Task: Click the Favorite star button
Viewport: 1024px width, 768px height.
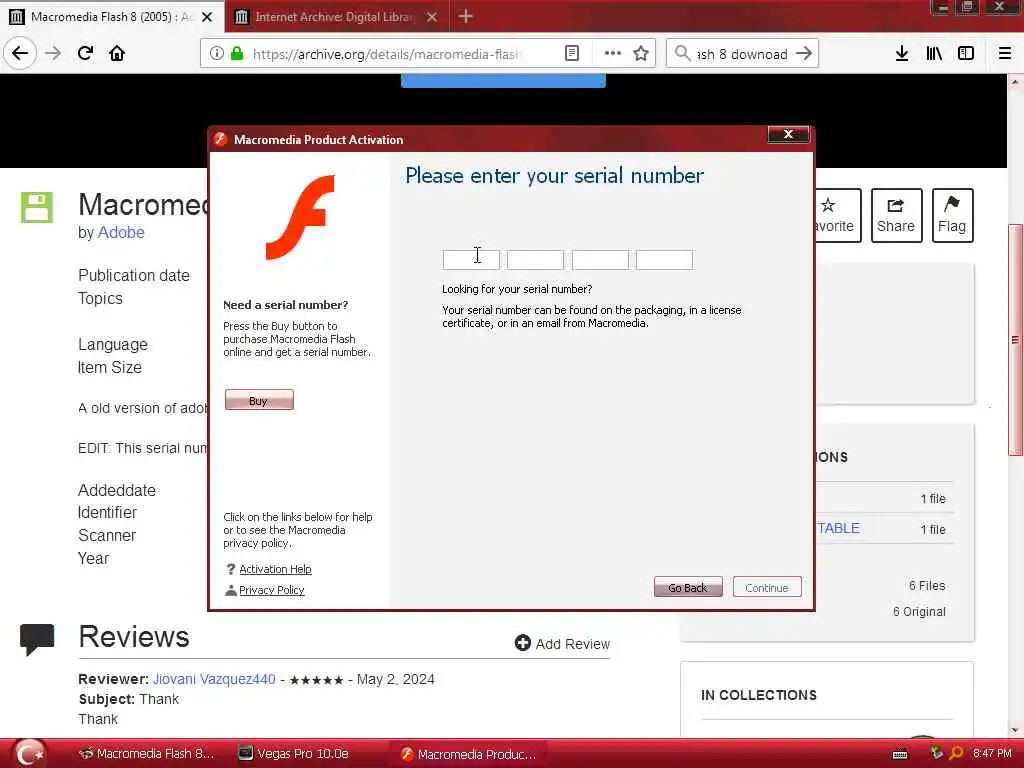Action: coord(838,216)
